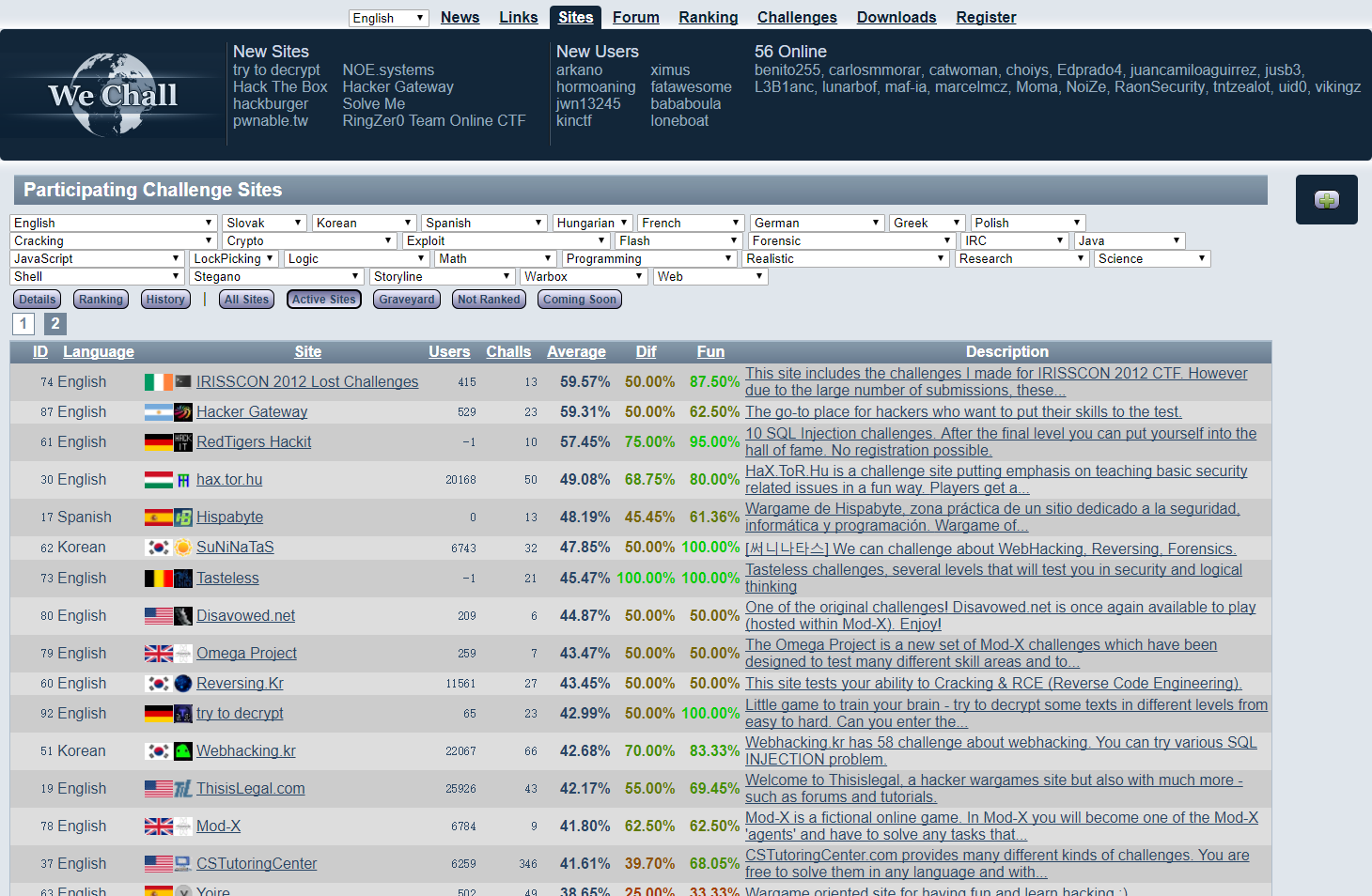Viewport: 1372px width, 896px height.
Task: Click the Belgian flag beside Tasteless
Action: pos(159,578)
